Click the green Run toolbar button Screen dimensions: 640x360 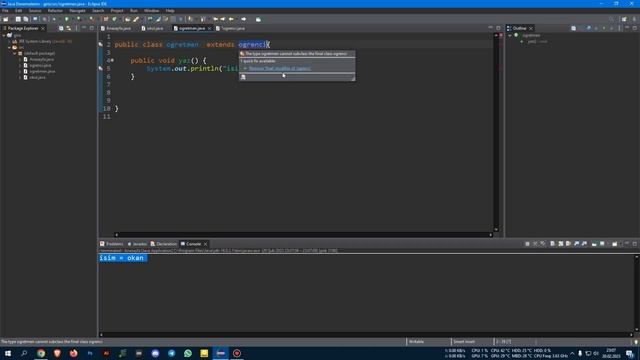pos(67,19)
